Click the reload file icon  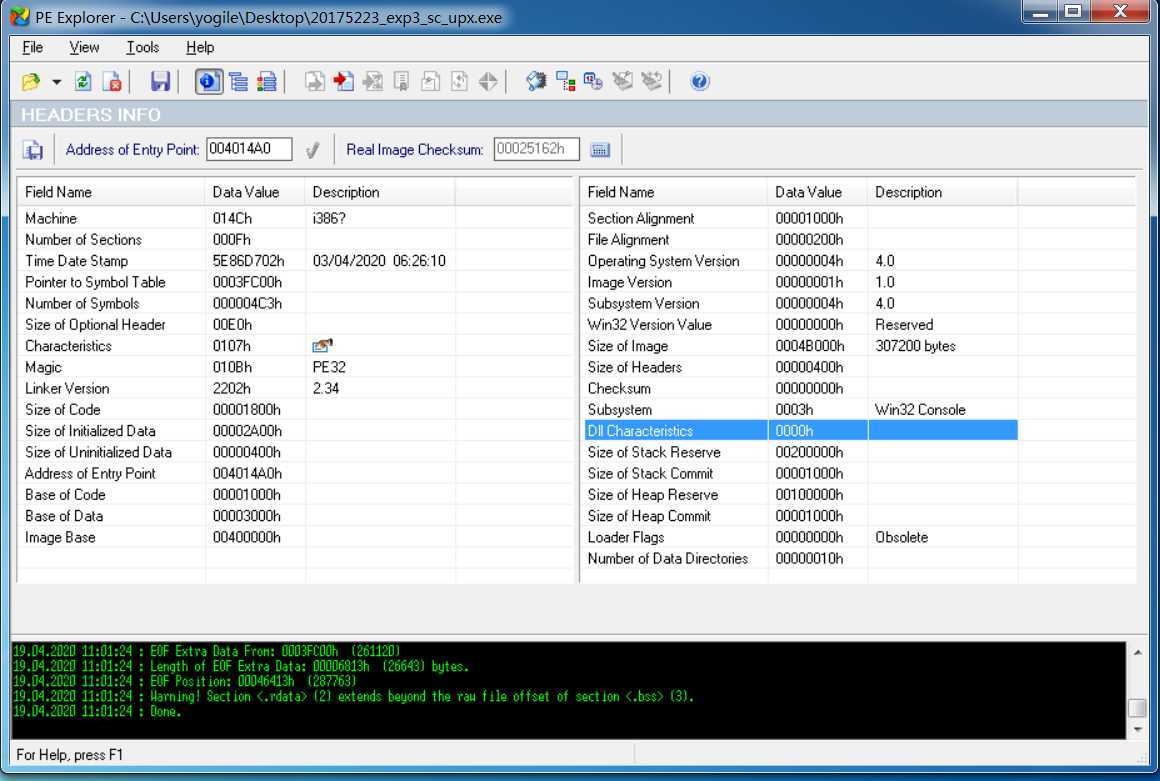[84, 82]
